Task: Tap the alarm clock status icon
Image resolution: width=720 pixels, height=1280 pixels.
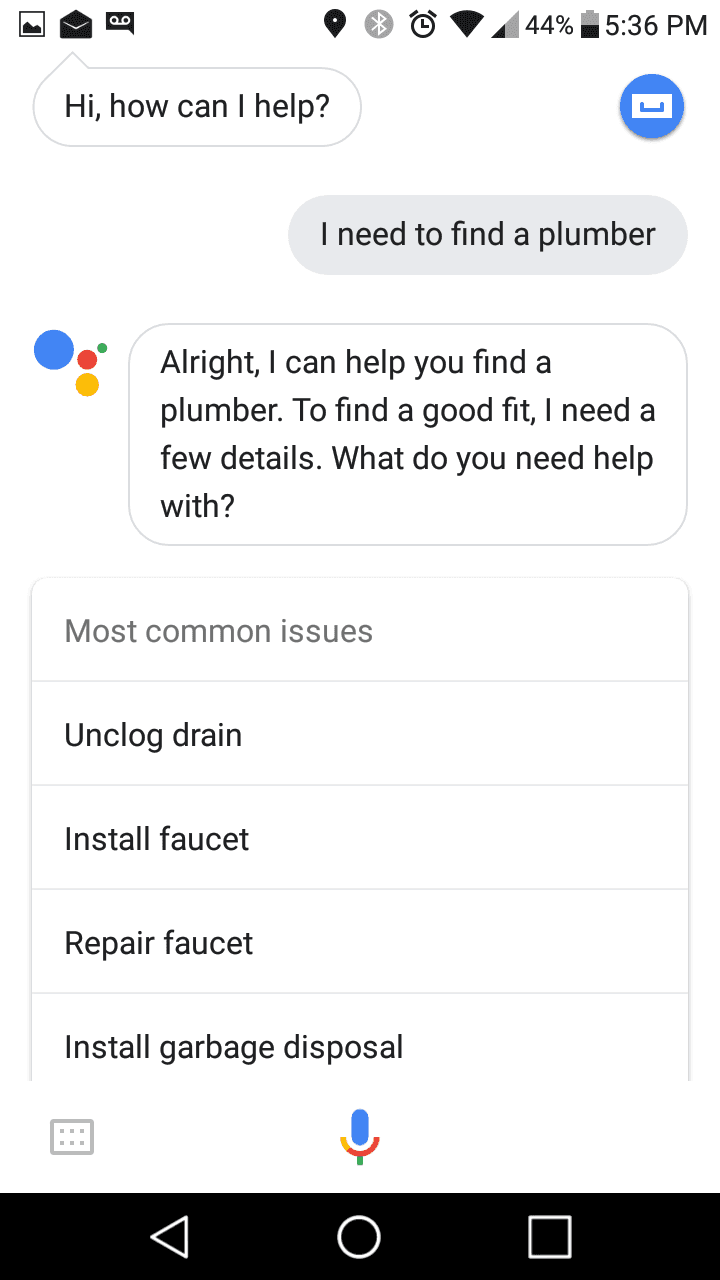Action: [423, 25]
